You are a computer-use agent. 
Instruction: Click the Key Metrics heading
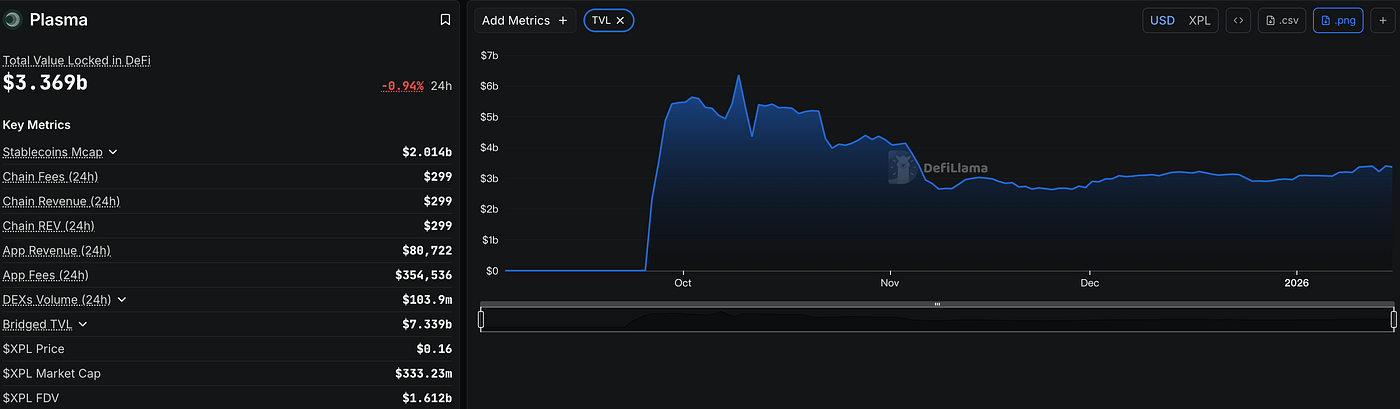point(37,125)
